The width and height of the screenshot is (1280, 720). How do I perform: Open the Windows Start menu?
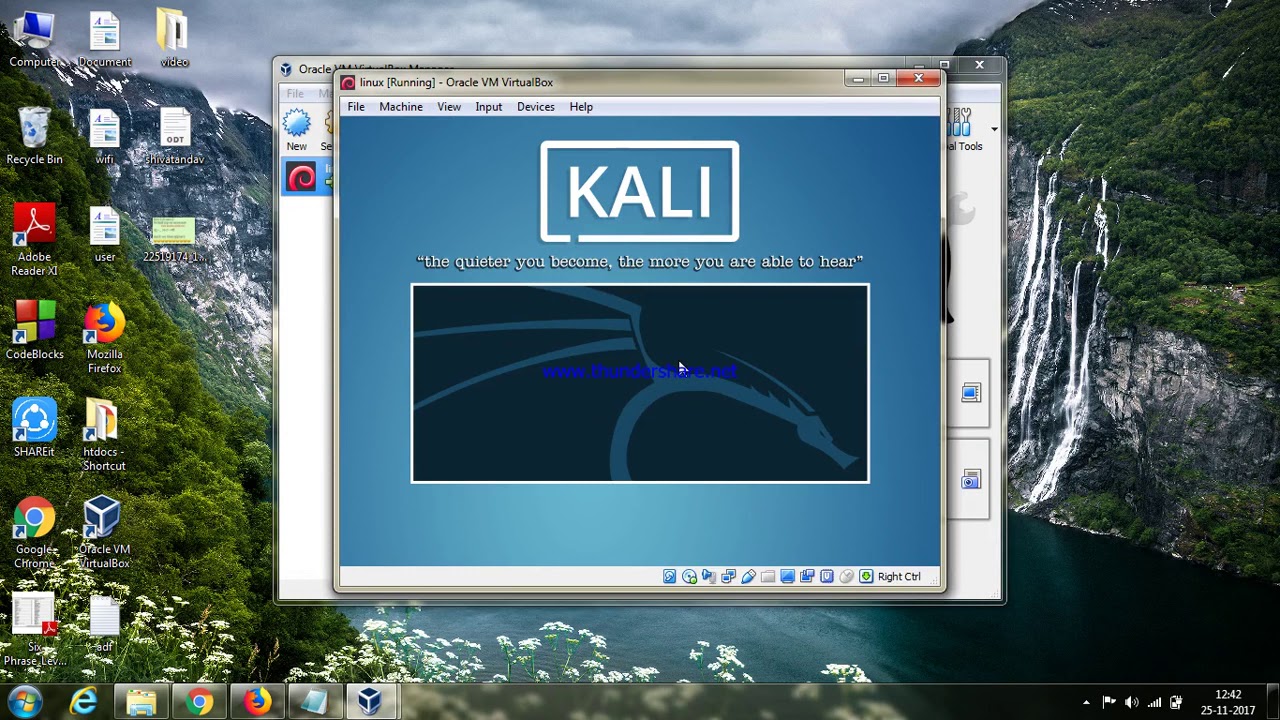tap(25, 702)
